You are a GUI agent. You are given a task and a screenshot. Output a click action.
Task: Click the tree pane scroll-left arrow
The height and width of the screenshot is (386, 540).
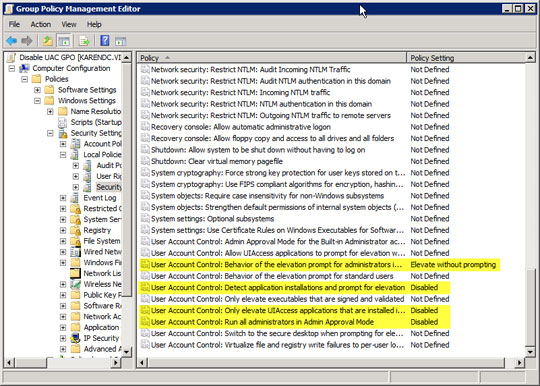9,362
